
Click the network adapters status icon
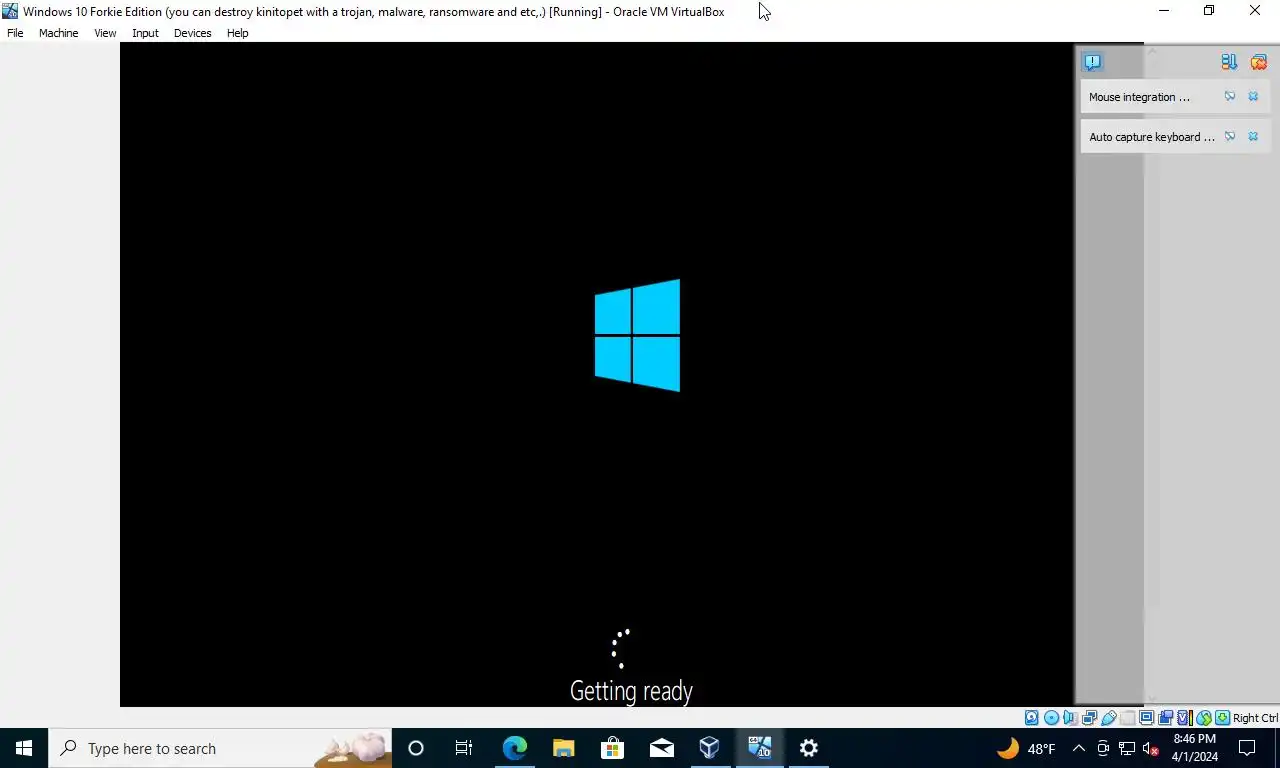coord(1089,718)
